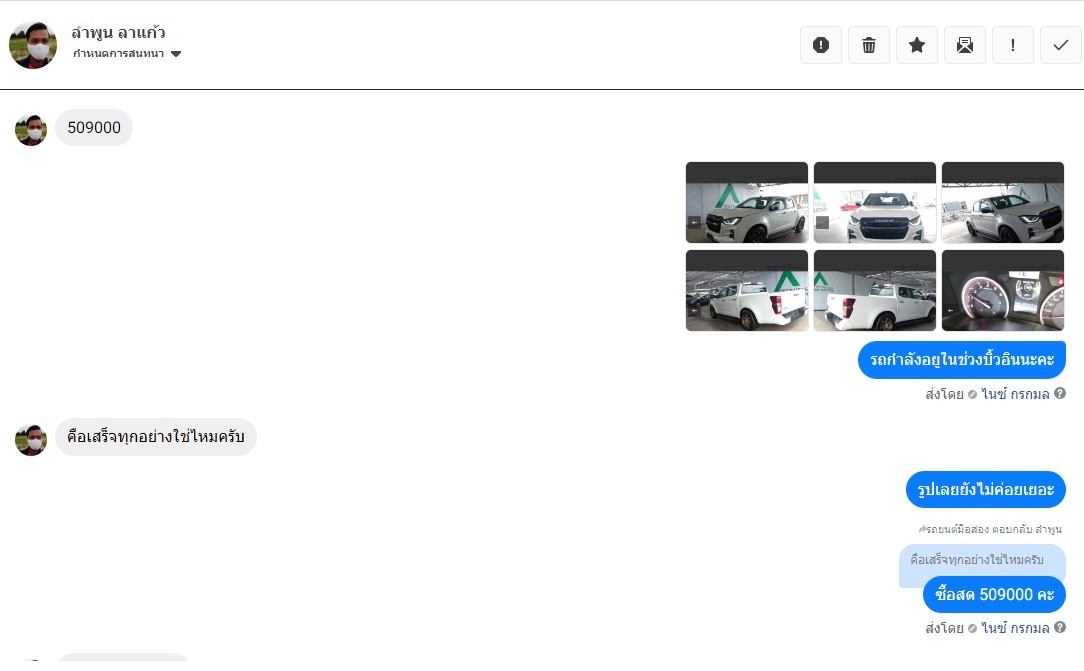Select message bubble reading 509000

pos(94,128)
